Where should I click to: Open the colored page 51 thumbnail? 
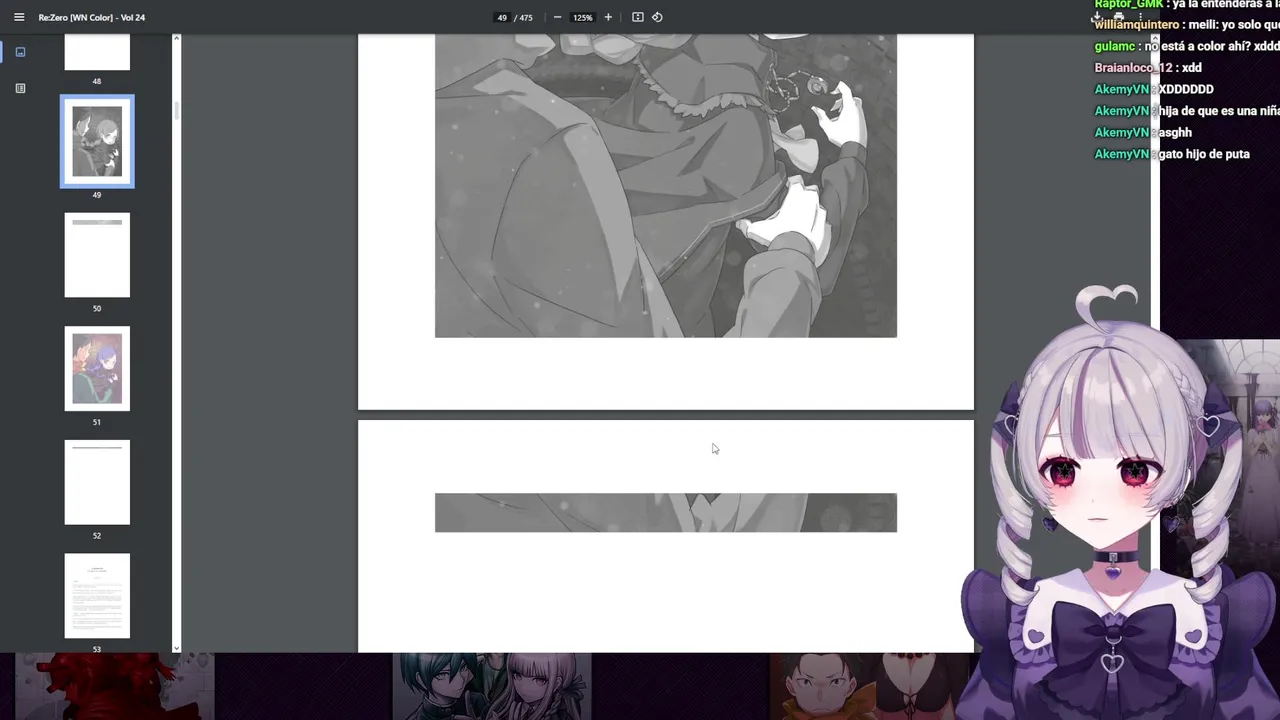(97, 368)
